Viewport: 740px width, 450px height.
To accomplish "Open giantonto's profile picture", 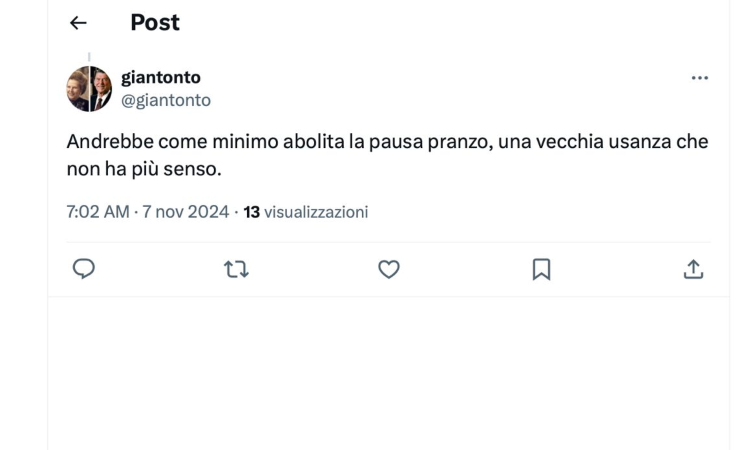I will point(89,89).
